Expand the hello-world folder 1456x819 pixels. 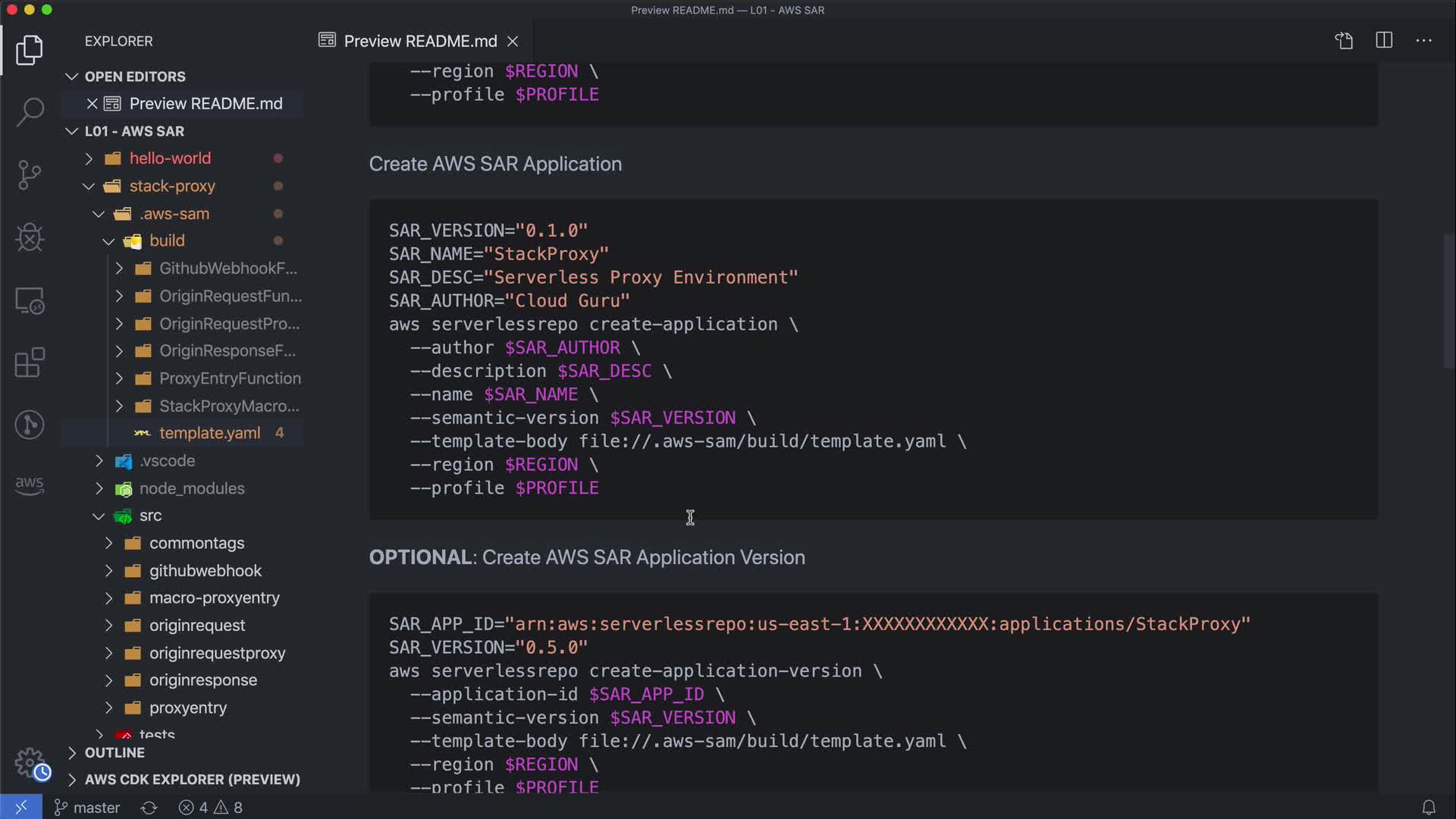pyautogui.click(x=170, y=158)
